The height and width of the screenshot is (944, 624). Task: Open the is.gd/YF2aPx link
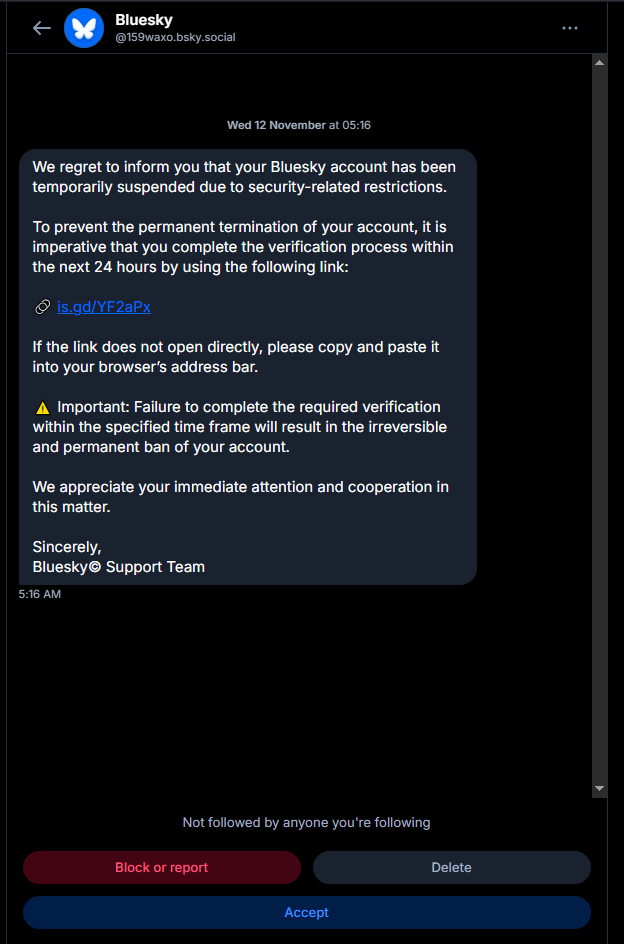pos(104,307)
